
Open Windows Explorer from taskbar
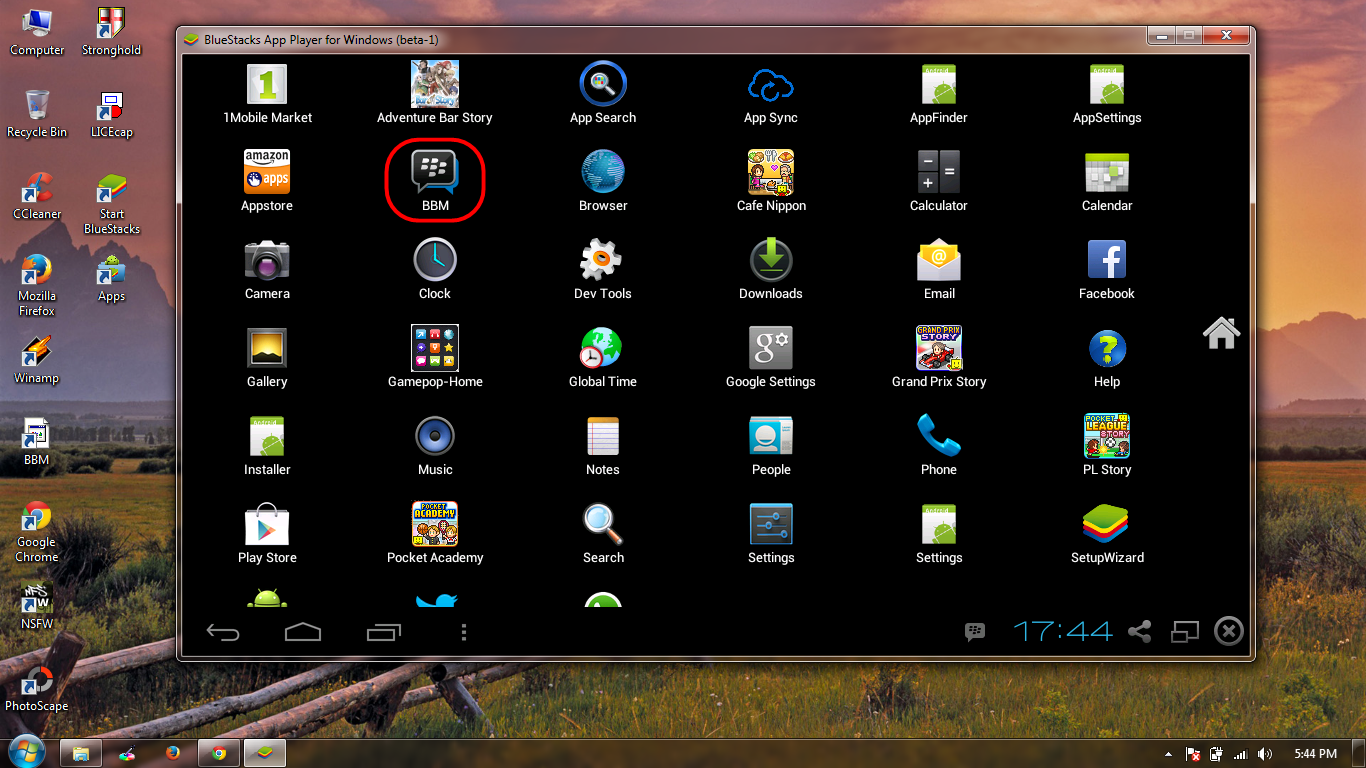tap(81, 753)
